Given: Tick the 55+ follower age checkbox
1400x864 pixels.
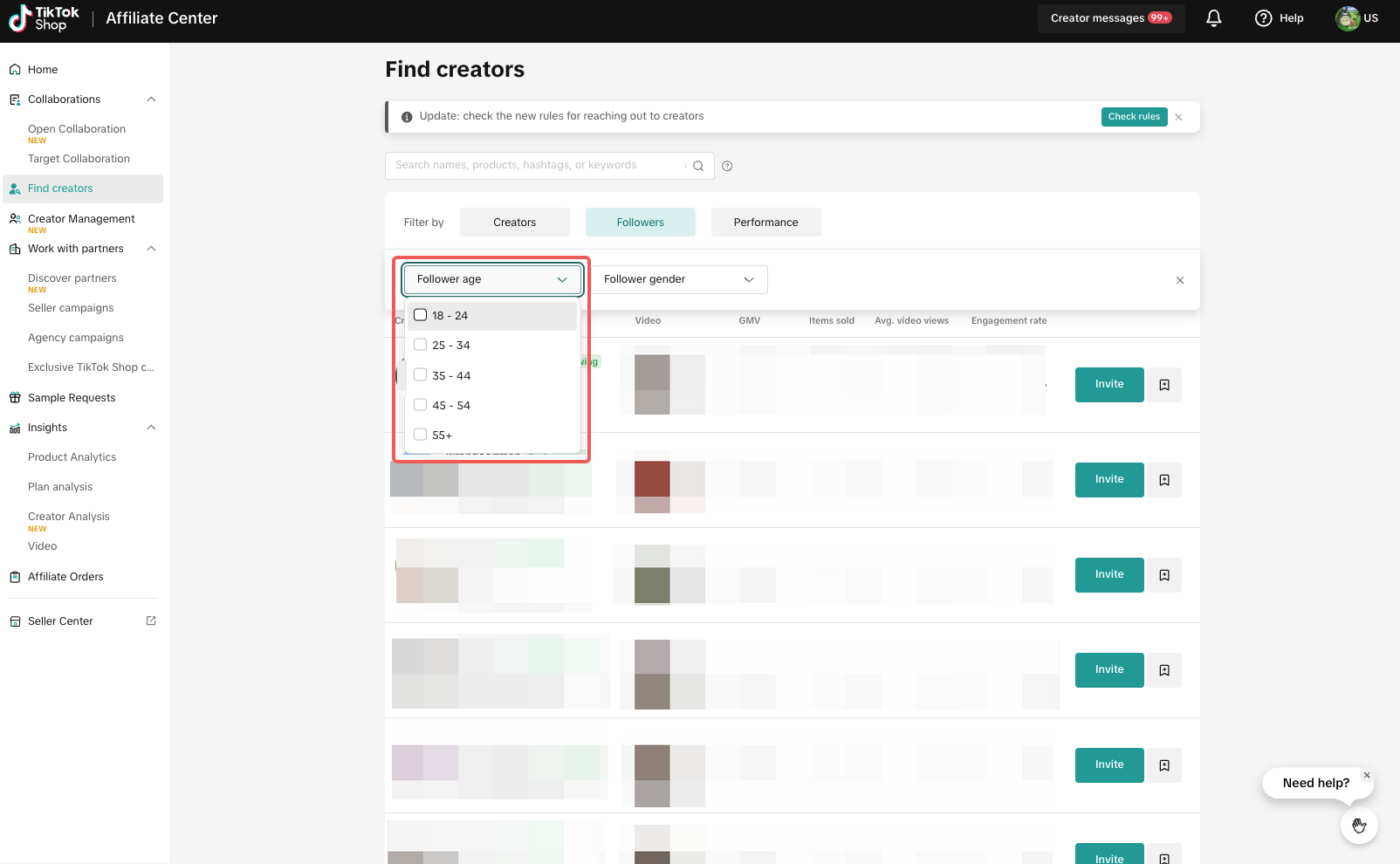Looking at the screenshot, I should point(421,435).
